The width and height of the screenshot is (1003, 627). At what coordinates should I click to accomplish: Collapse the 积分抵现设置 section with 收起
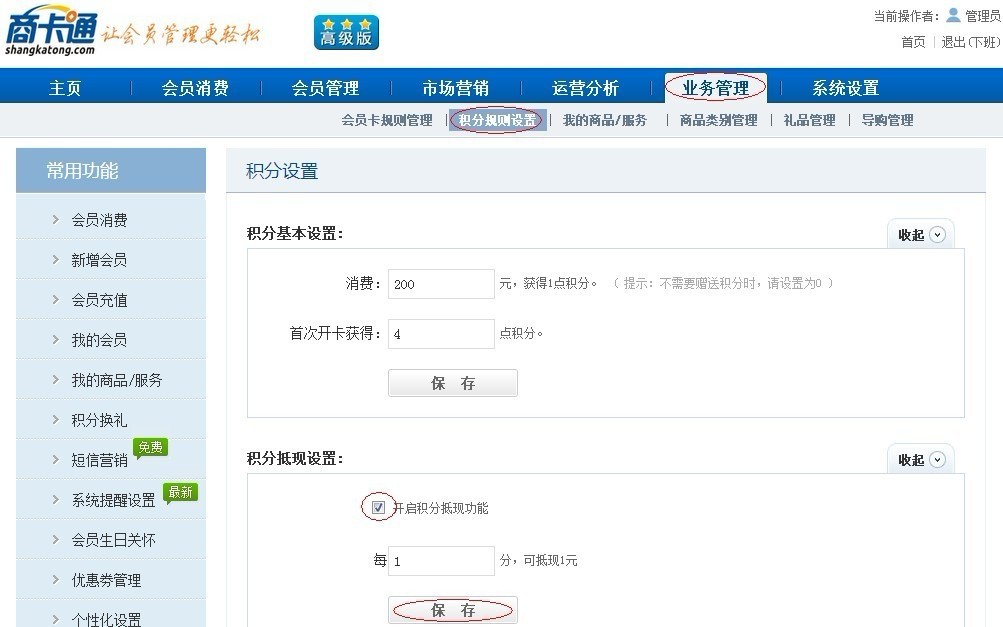pos(920,460)
